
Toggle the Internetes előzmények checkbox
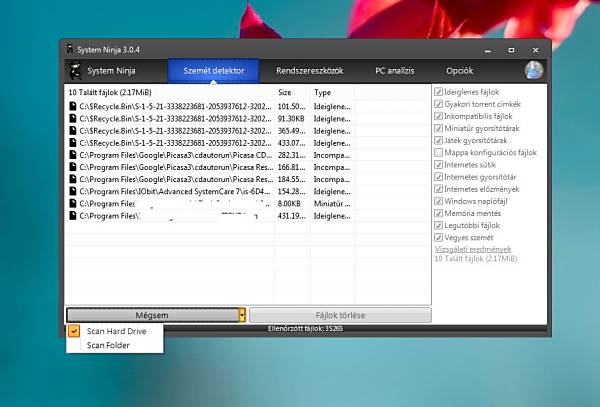(439, 189)
